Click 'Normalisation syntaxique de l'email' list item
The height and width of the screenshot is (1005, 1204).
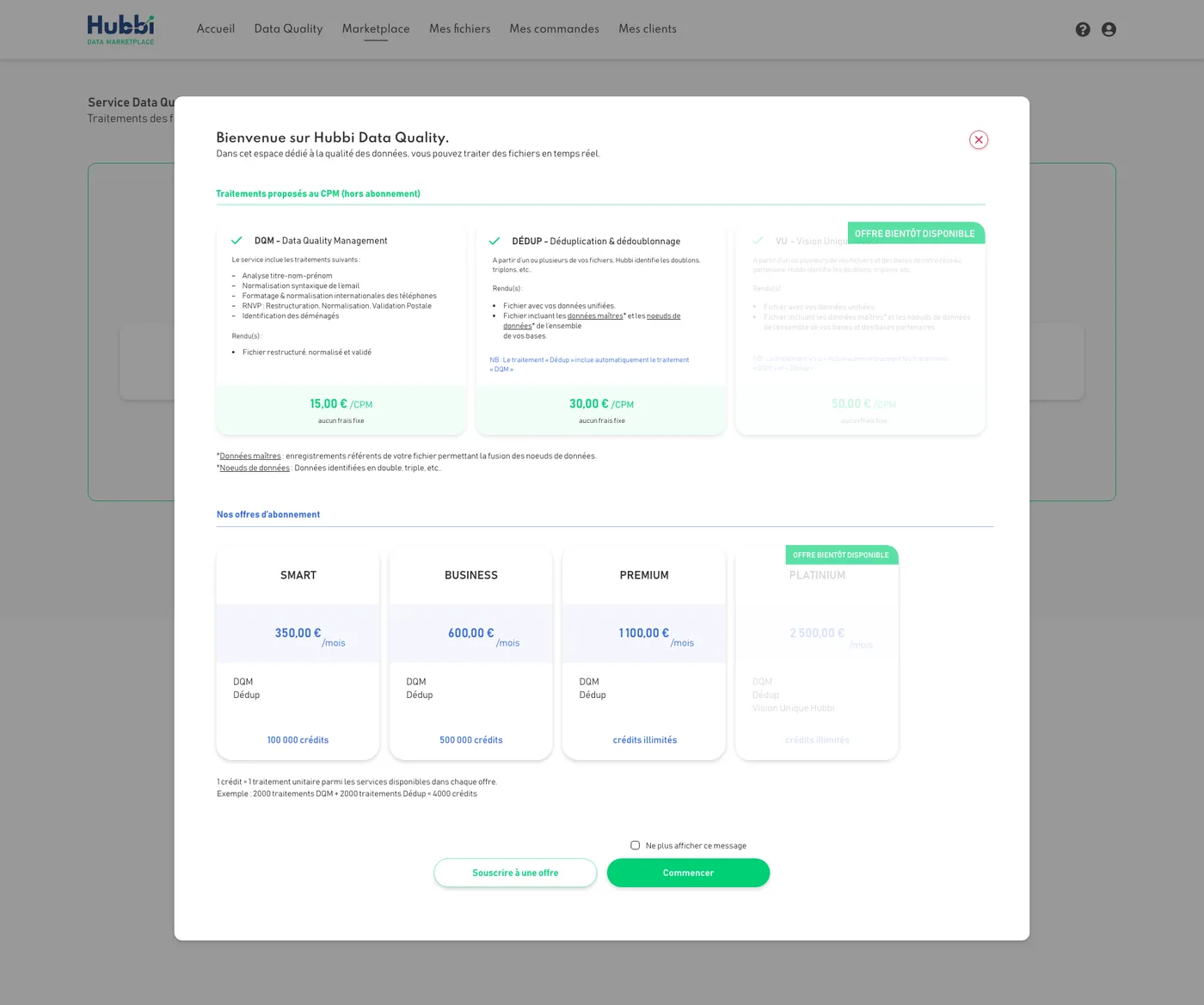click(x=301, y=286)
